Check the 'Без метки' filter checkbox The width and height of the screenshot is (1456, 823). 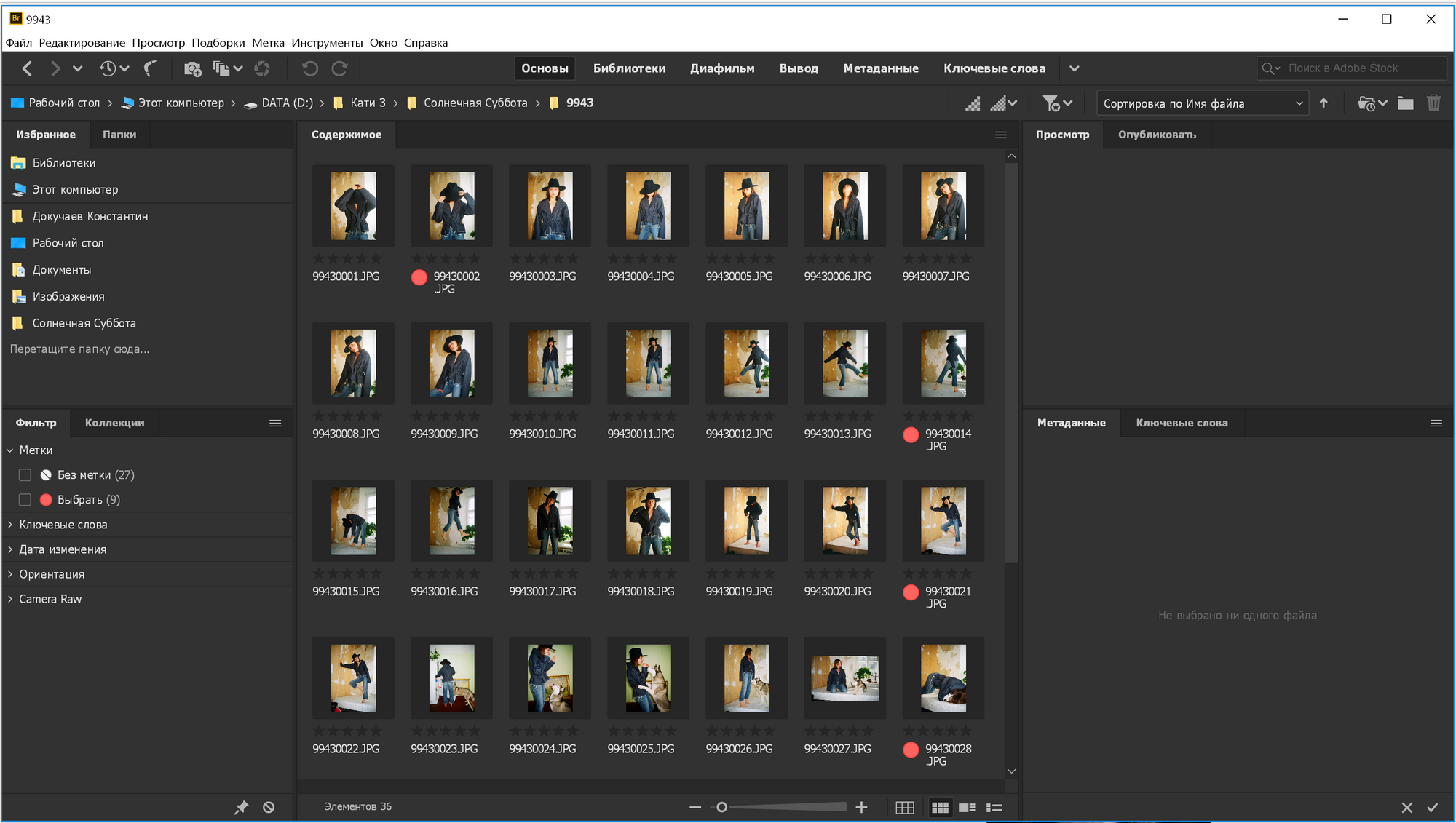click(25, 475)
